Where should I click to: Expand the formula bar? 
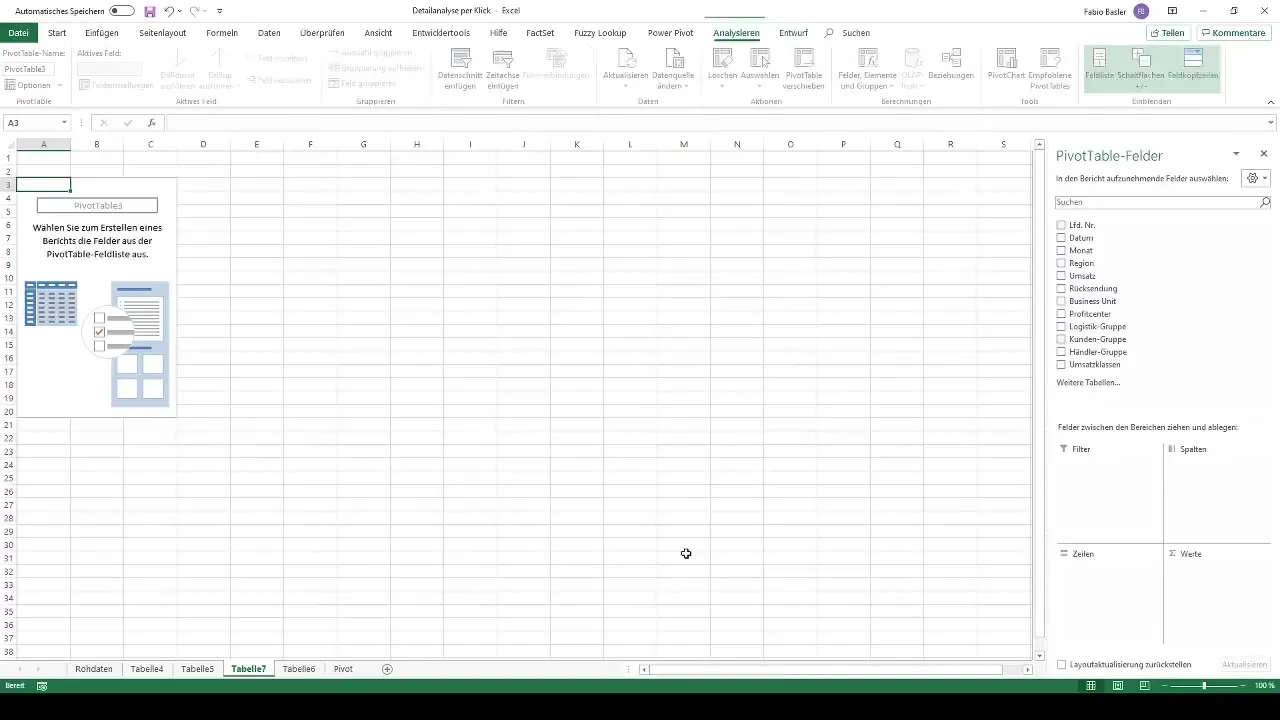(1271, 123)
